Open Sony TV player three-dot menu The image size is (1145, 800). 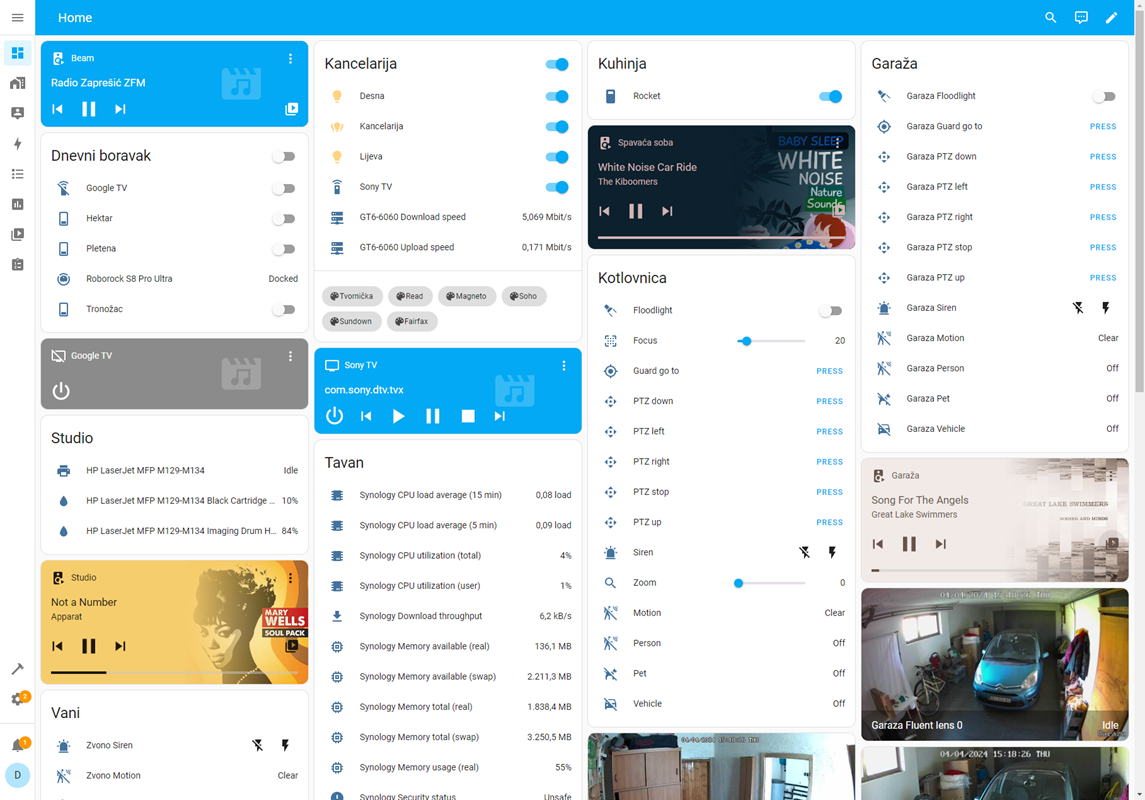564,366
